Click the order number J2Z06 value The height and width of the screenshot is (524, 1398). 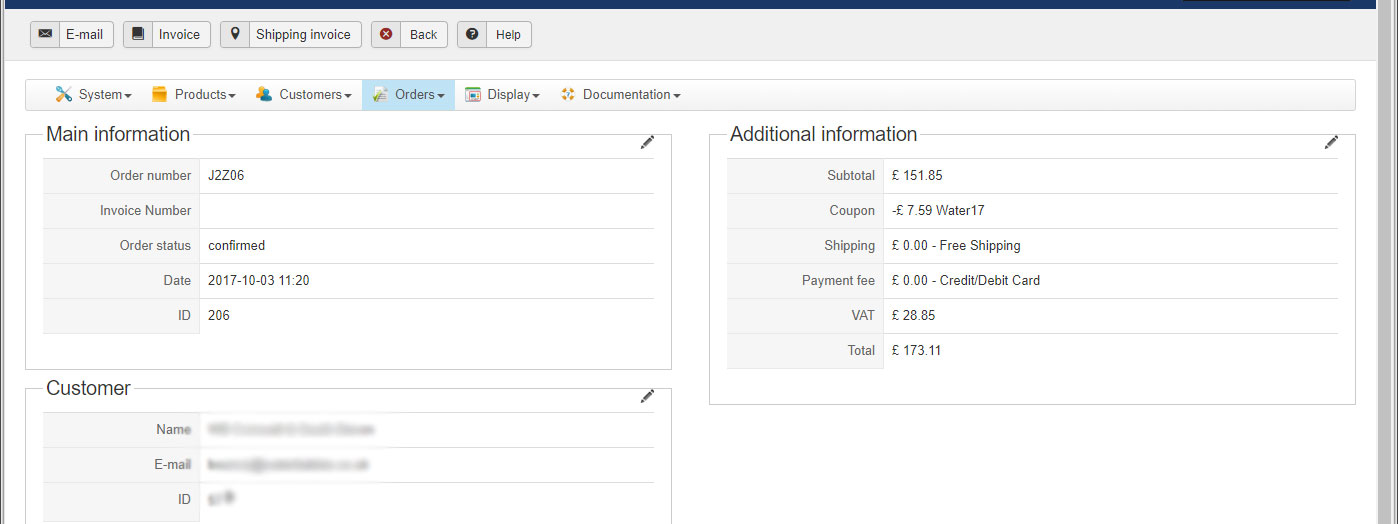point(226,176)
